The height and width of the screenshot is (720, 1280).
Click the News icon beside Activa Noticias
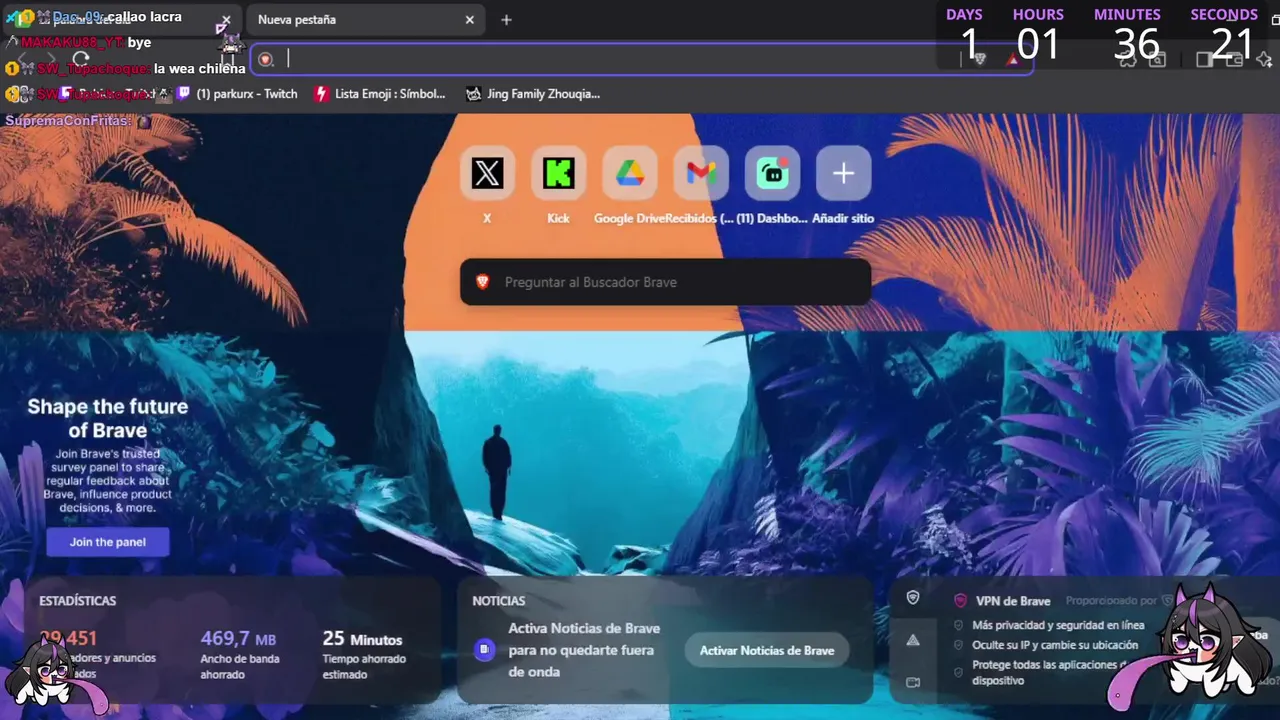point(484,650)
